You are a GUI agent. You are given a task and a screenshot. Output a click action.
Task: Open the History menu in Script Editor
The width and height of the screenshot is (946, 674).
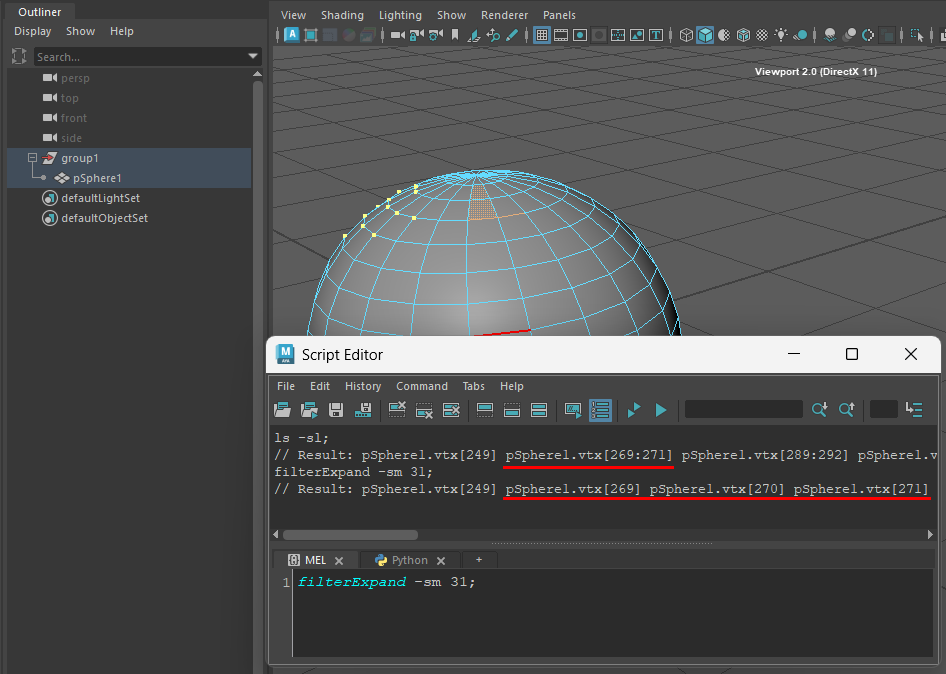tap(363, 386)
